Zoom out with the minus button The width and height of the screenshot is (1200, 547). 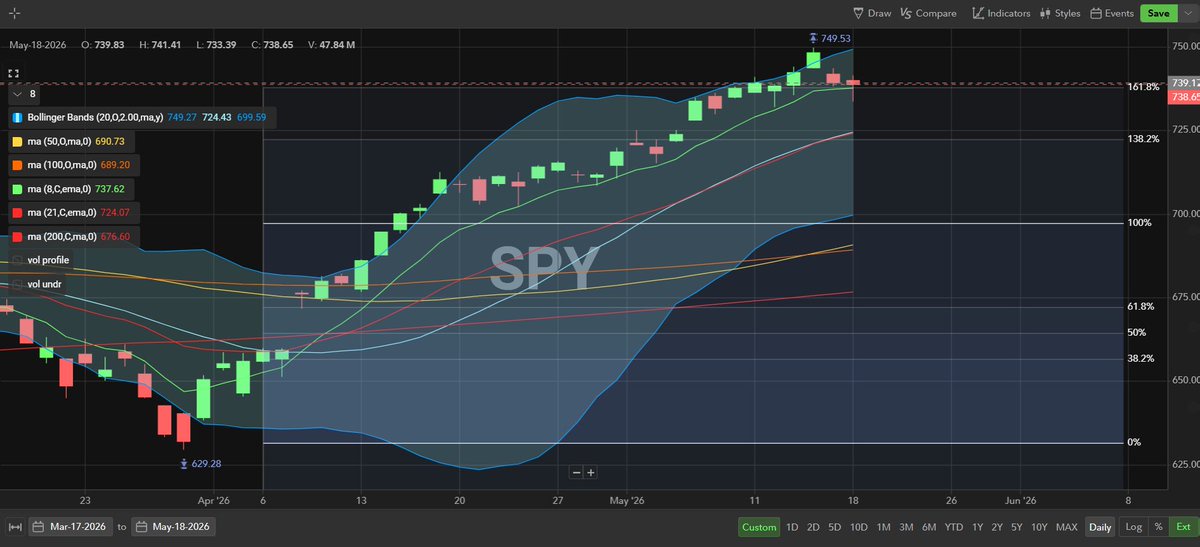click(576, 472)
